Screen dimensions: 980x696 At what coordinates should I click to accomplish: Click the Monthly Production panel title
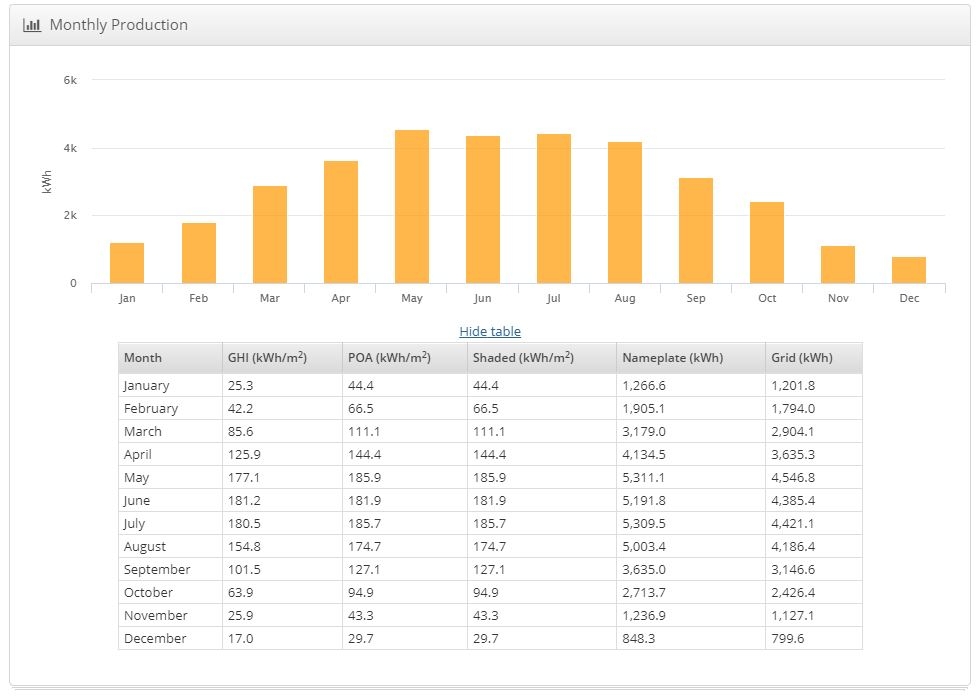[118, 25]
